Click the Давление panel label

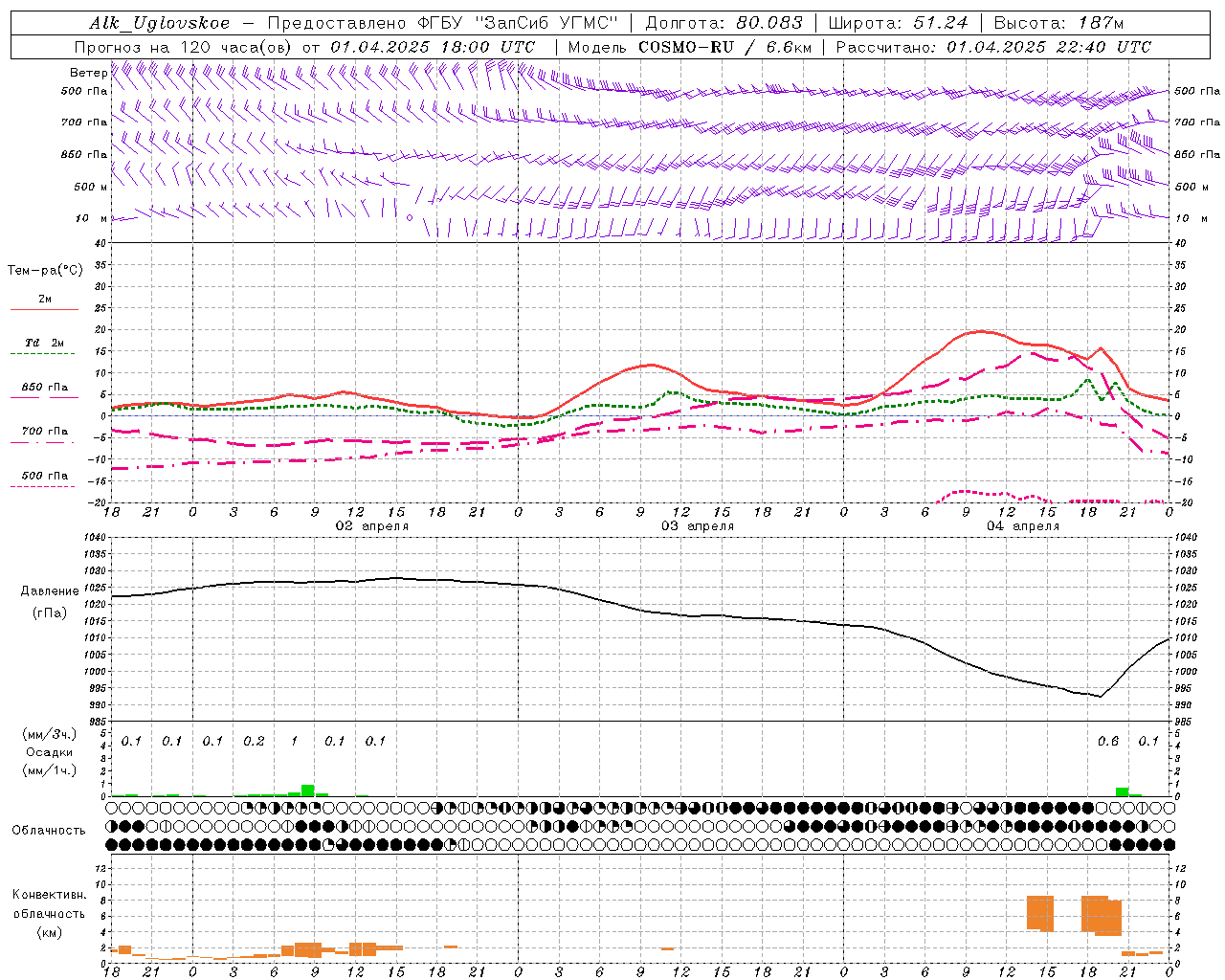pos(50,591)
